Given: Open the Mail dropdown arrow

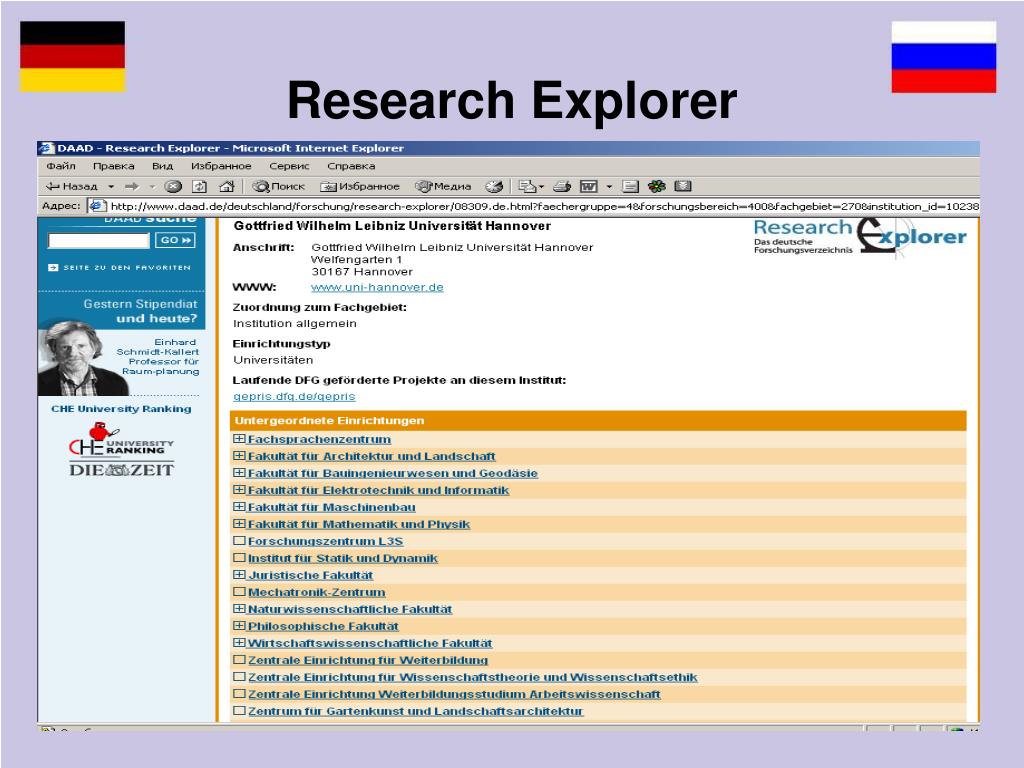Looking at the screenshot, I should pos(541,187).
